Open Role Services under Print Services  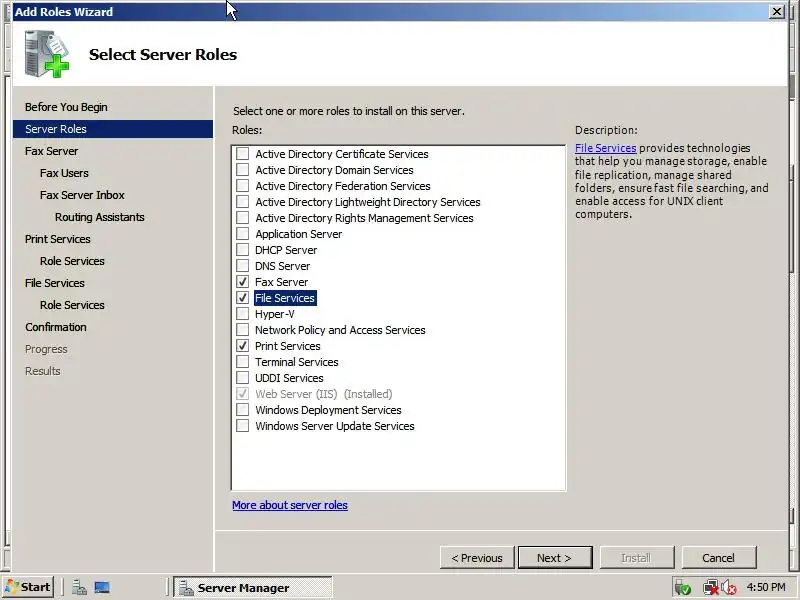pos(72,261)
